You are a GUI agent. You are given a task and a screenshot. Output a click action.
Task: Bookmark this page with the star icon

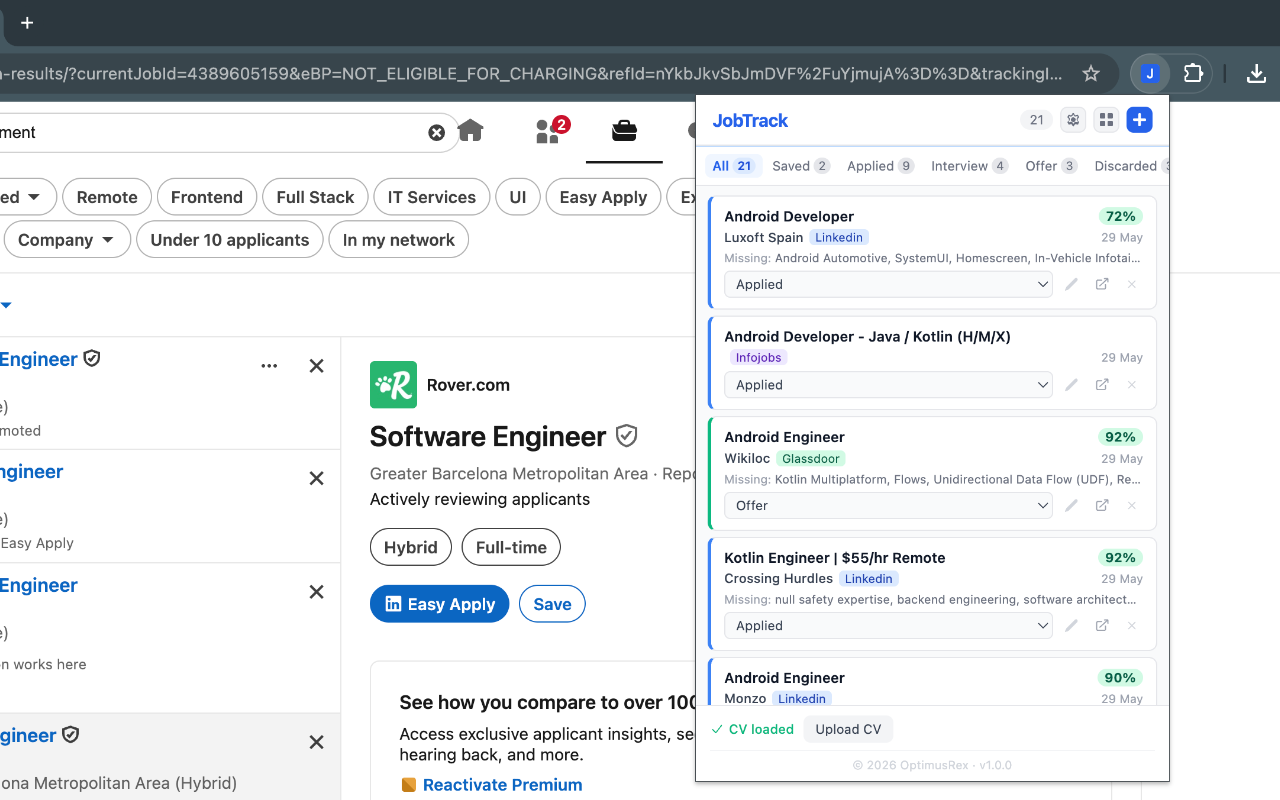1091,73
